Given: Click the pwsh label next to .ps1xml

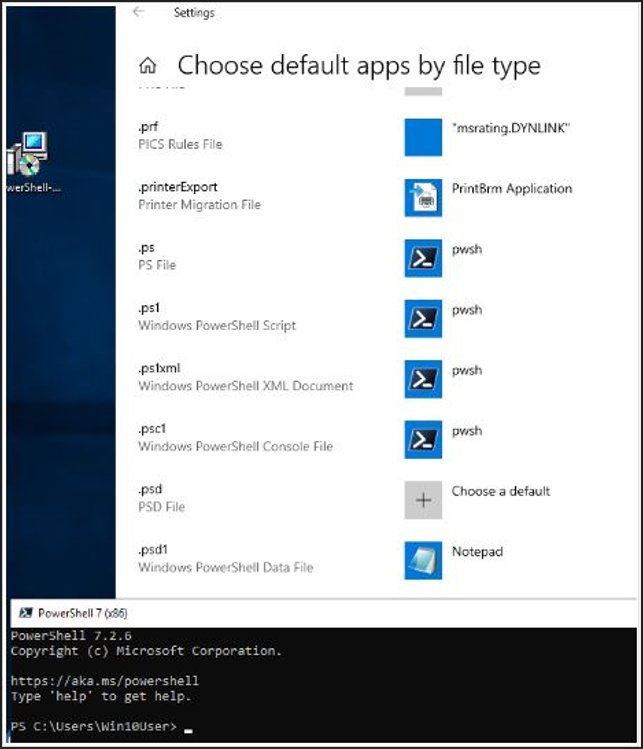Looking at the screenshot, I should [467, 371].
